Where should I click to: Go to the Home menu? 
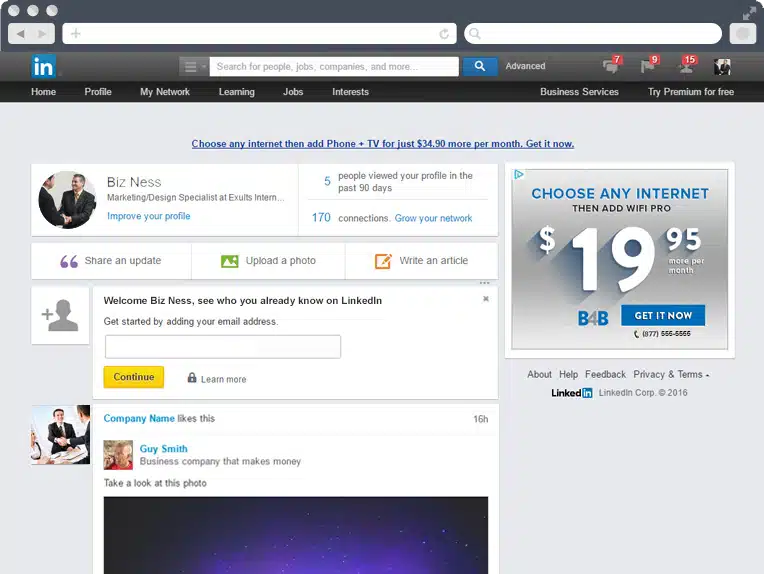pyautogui.click(x=43, y=92)
